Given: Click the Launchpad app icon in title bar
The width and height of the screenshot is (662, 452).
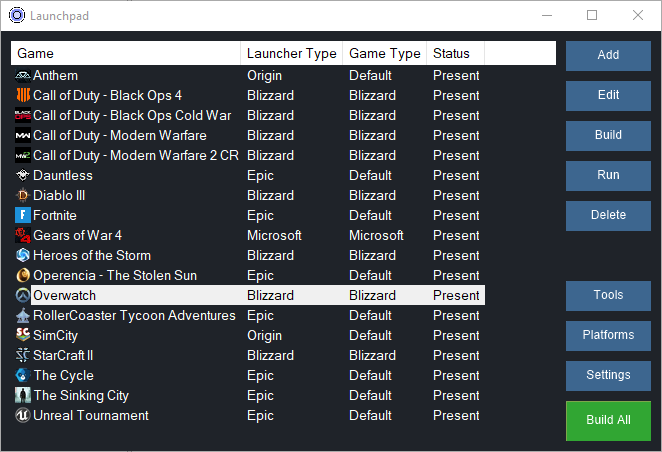Looking at the screenshot, I should 15,15.
